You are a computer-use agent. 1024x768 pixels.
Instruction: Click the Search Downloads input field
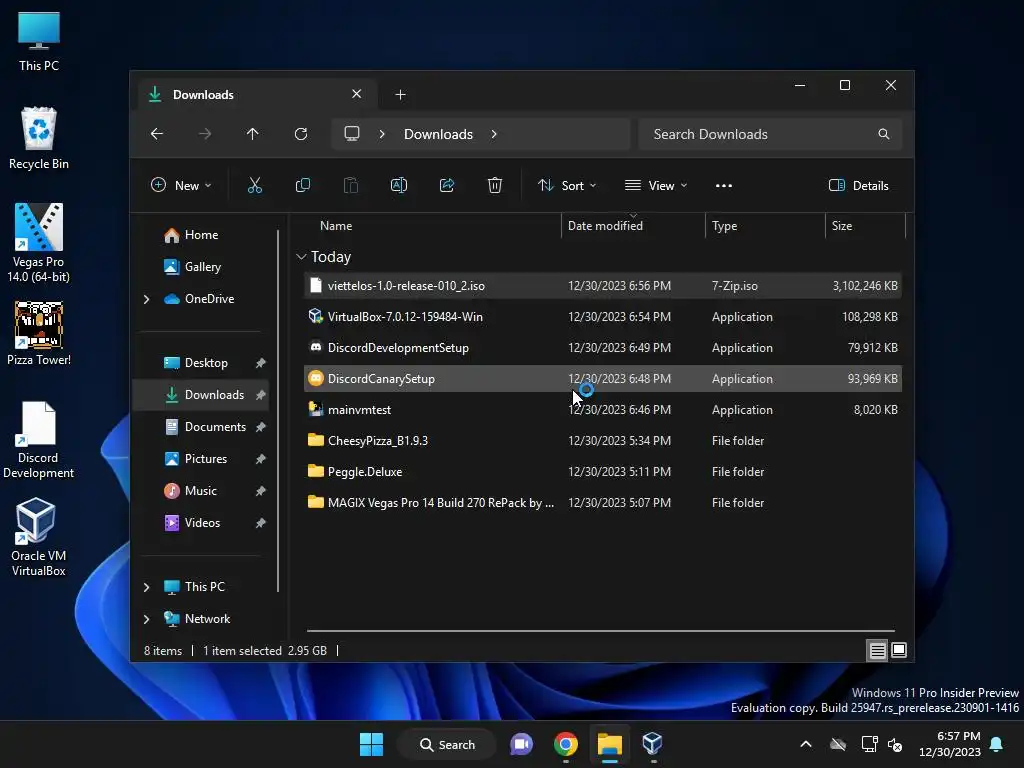tap(770, 134)
